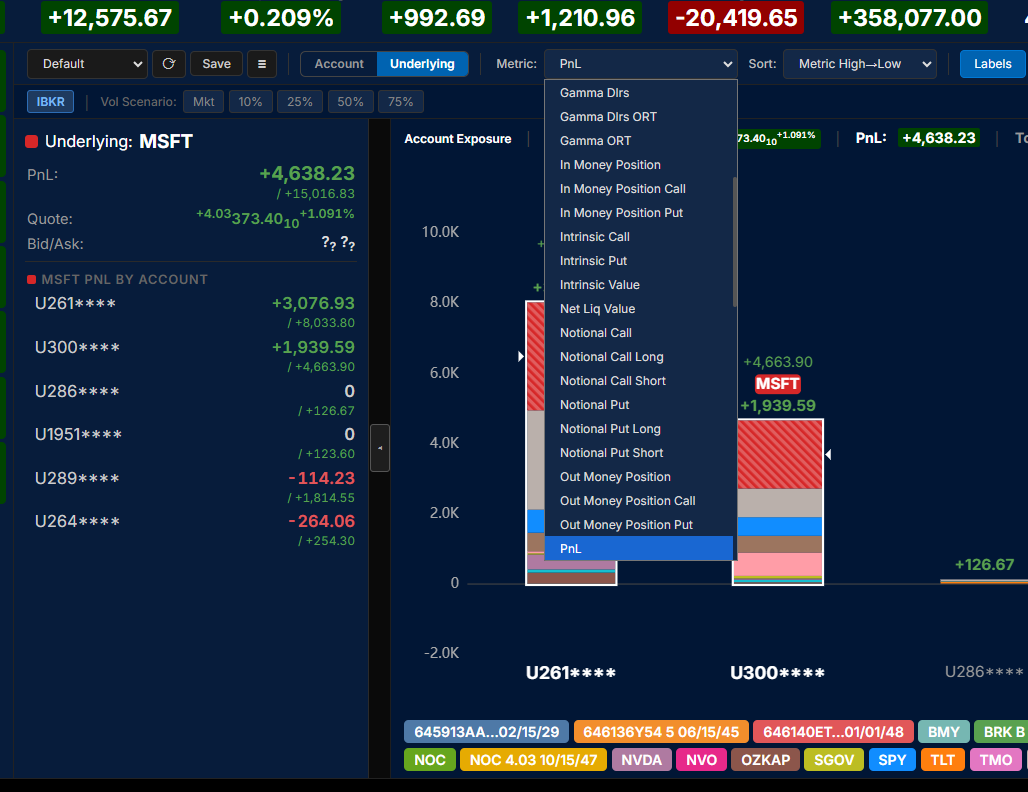Select the SPY ticker chip

click(x=892, y=759)
